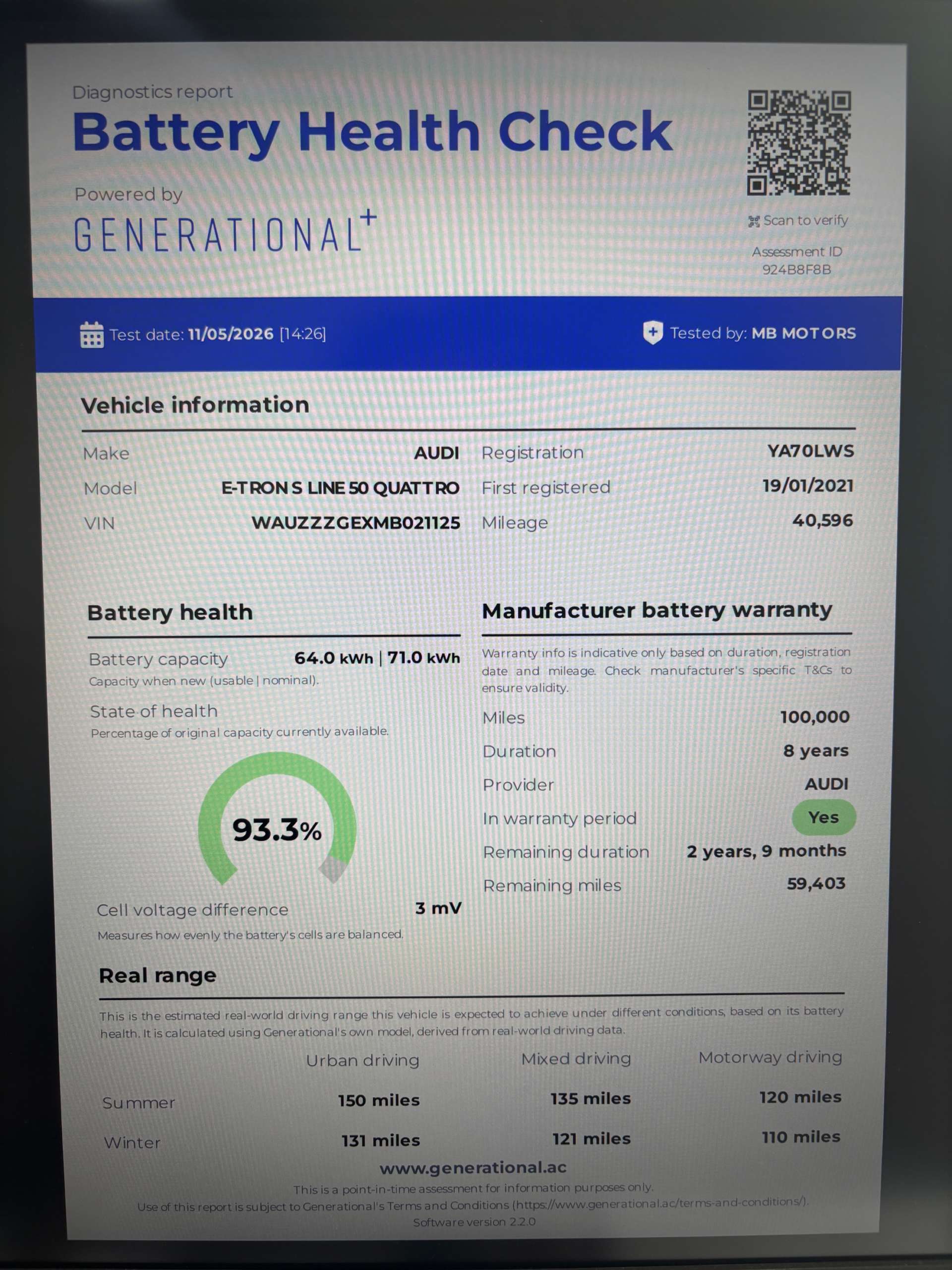
Task: Select winter motorway range 110 miles
Action: [x=801, y=1138]
